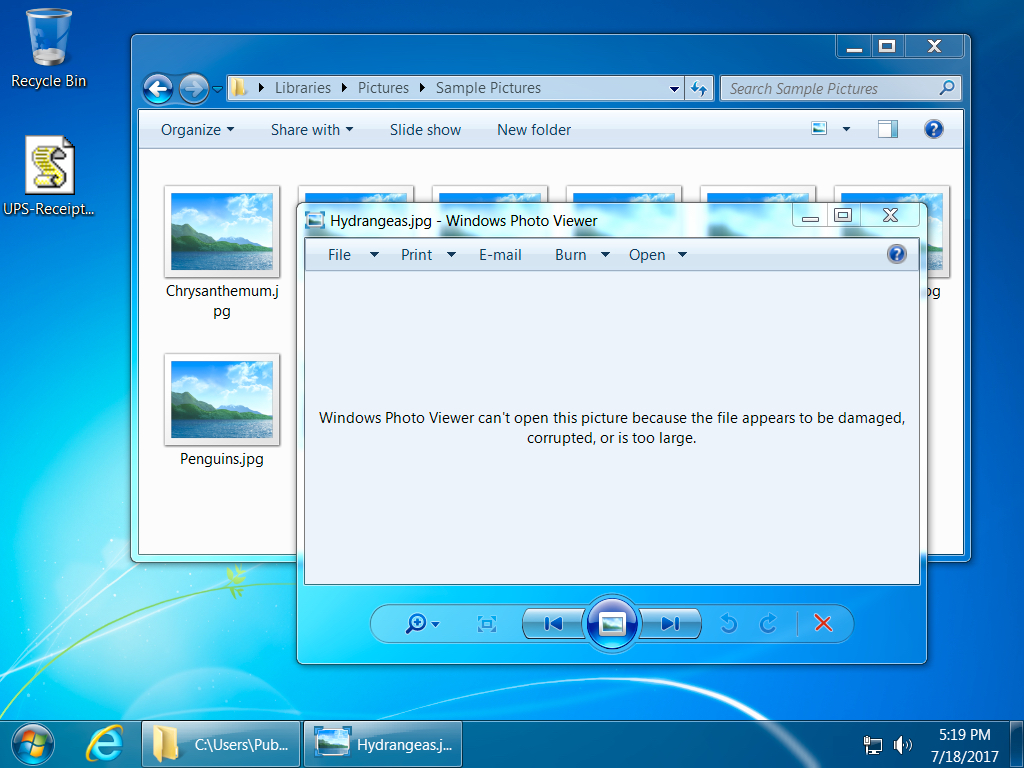Screen dimensions: 1024x768
Task: Click the Explorer Back arrow button
Action: point(158,88)
